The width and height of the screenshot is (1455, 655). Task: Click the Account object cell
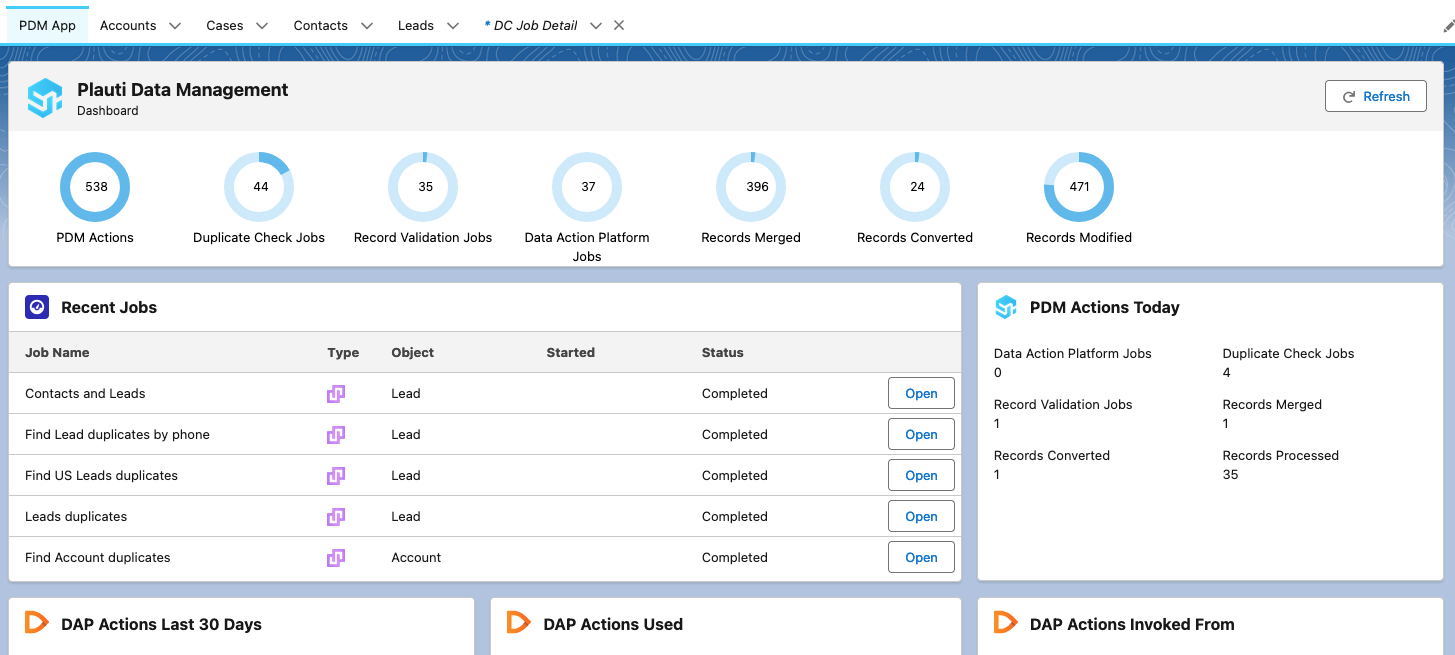tap(416, 558)
